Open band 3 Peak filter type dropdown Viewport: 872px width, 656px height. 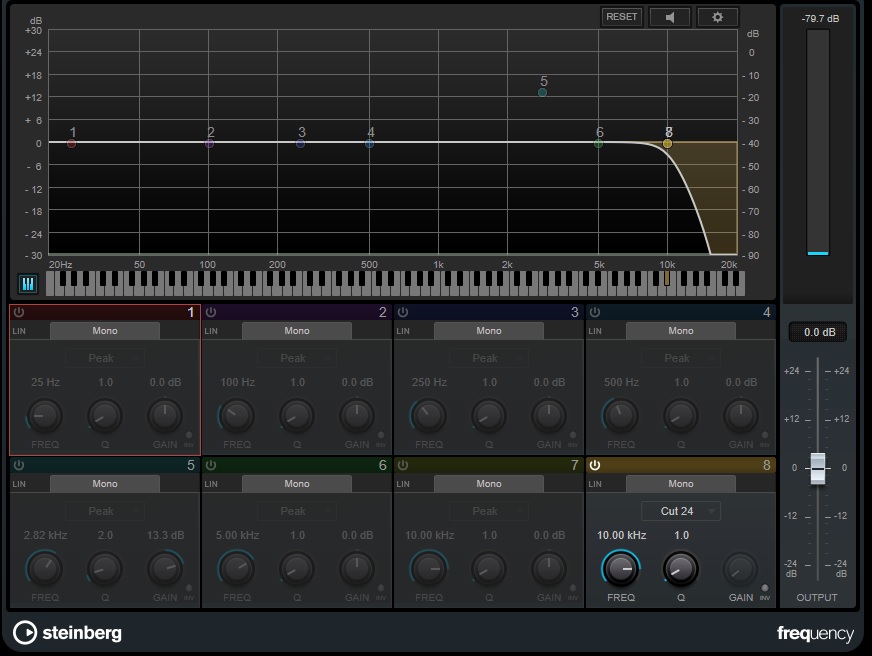pyautogui.click(x=489, y=358)
